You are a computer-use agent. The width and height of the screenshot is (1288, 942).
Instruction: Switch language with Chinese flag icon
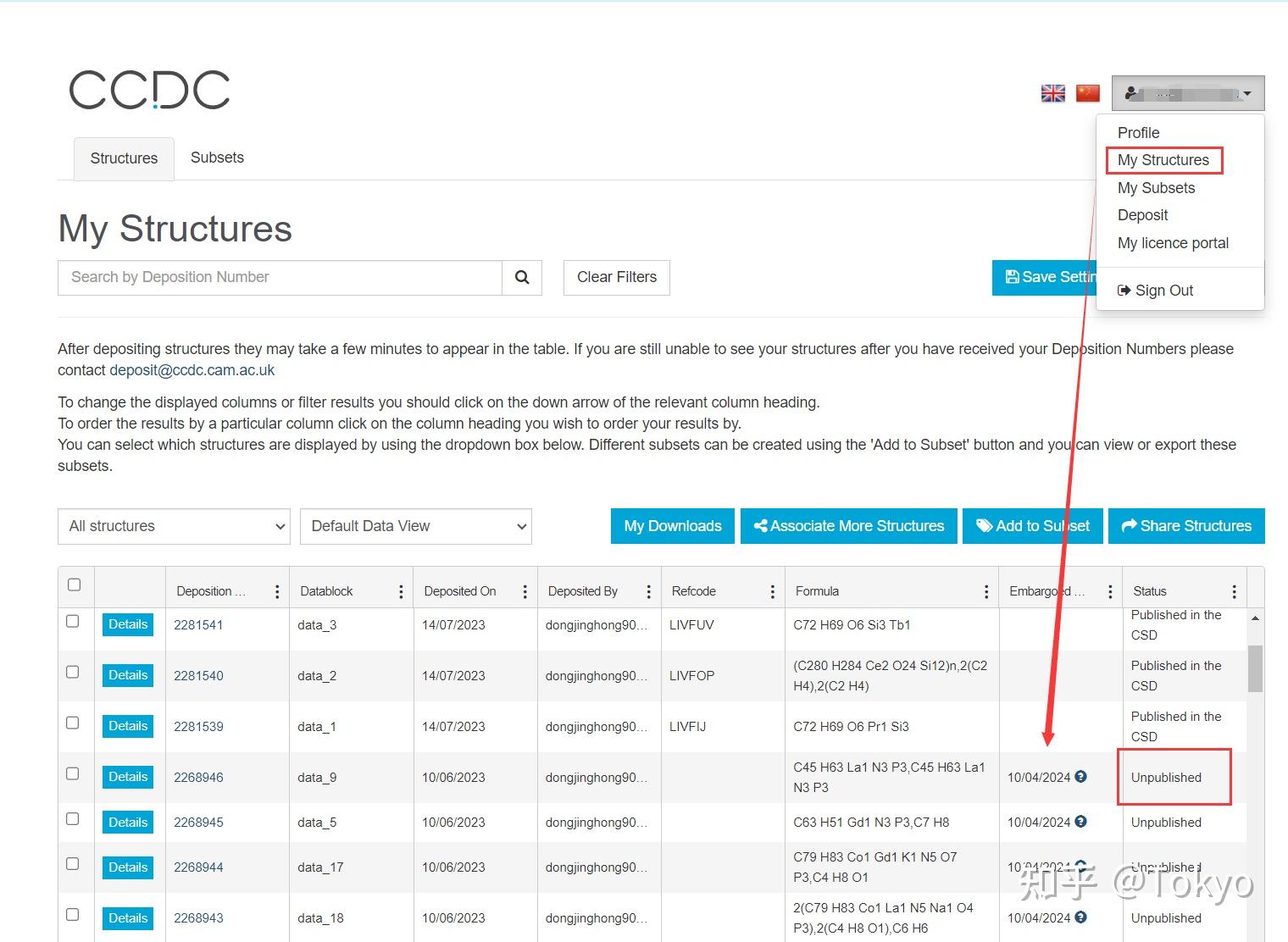point(1088,93)
